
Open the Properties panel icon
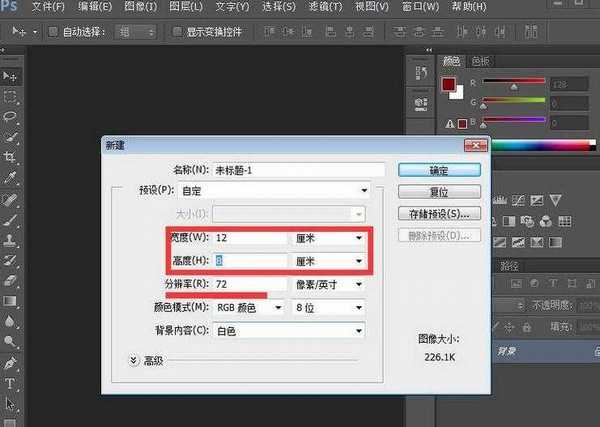point(421,103)
